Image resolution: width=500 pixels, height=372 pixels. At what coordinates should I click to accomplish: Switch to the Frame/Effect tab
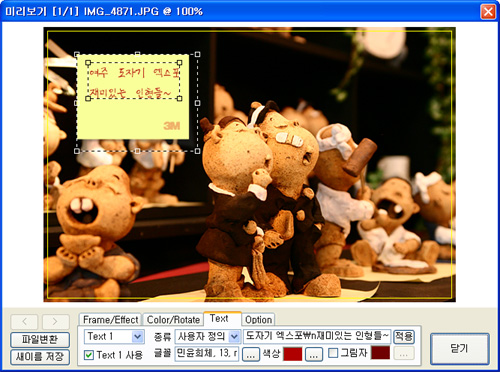110,320
